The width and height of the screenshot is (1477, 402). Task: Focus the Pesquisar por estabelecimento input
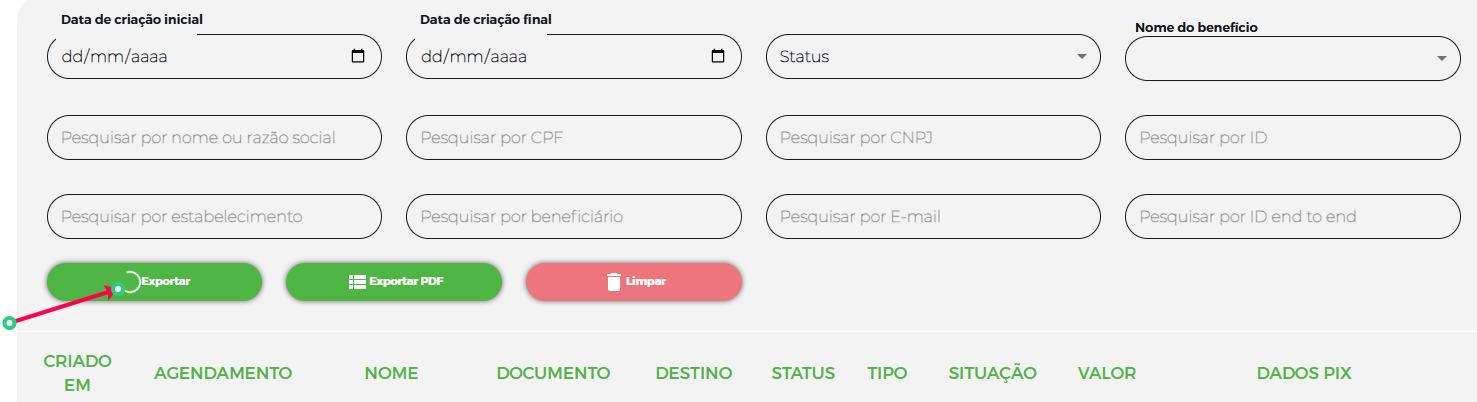click(x=214, y=217)
